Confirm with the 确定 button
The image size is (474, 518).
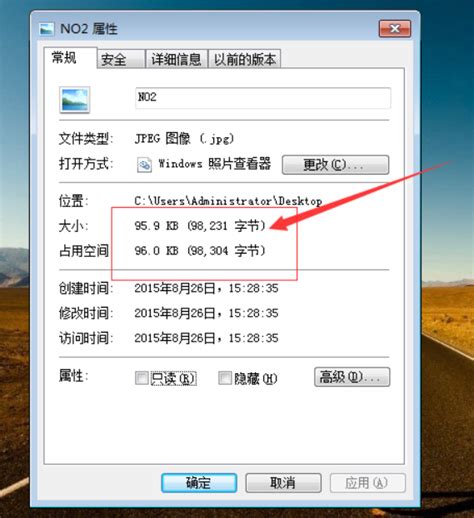tap(199, 483)
